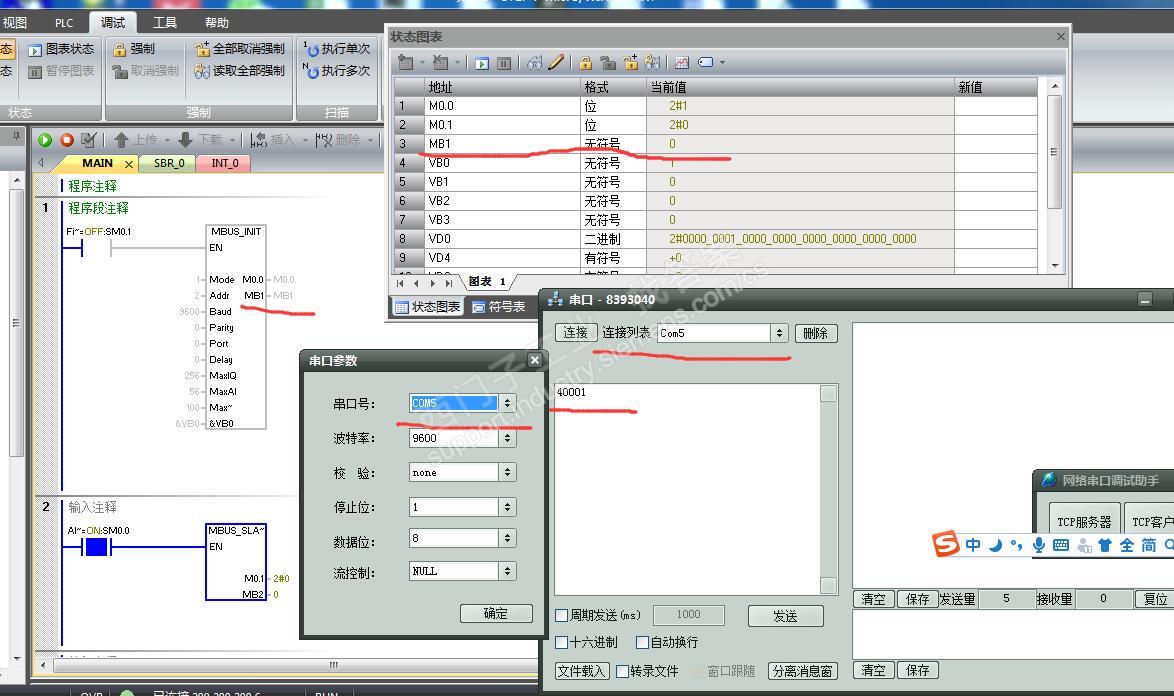The height and width of the screenshot is (696, 1174).
Task: Open the 工具 ribbon tab
Action: coord(165,22)
